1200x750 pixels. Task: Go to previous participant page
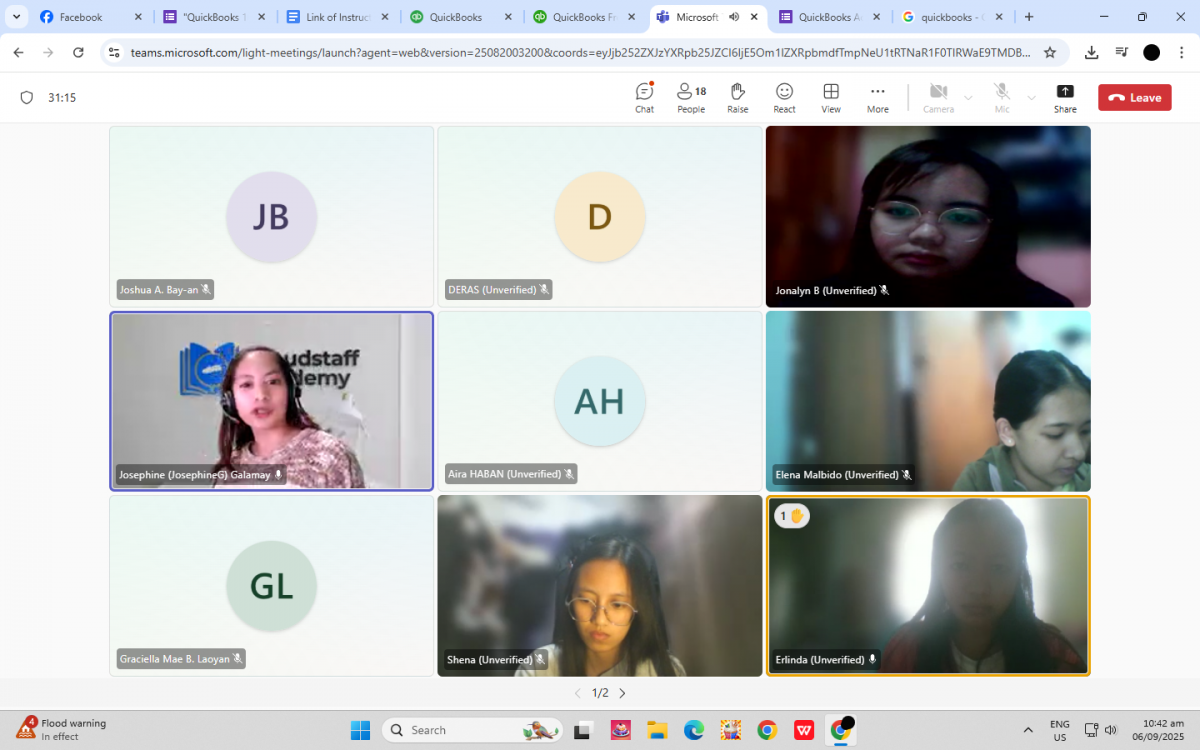click(577, 693)
